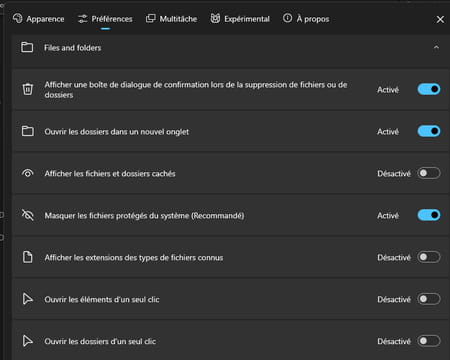
Task: Click the document icon for file extensions
Action: (28, 257)
